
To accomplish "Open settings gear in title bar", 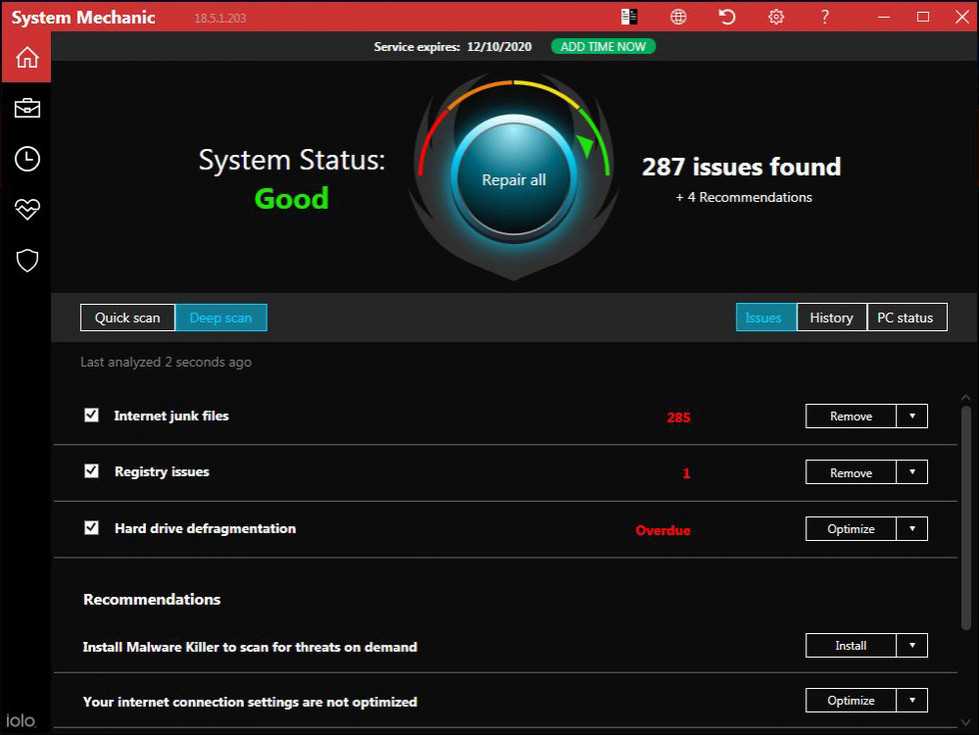I will tap(776, 16).
